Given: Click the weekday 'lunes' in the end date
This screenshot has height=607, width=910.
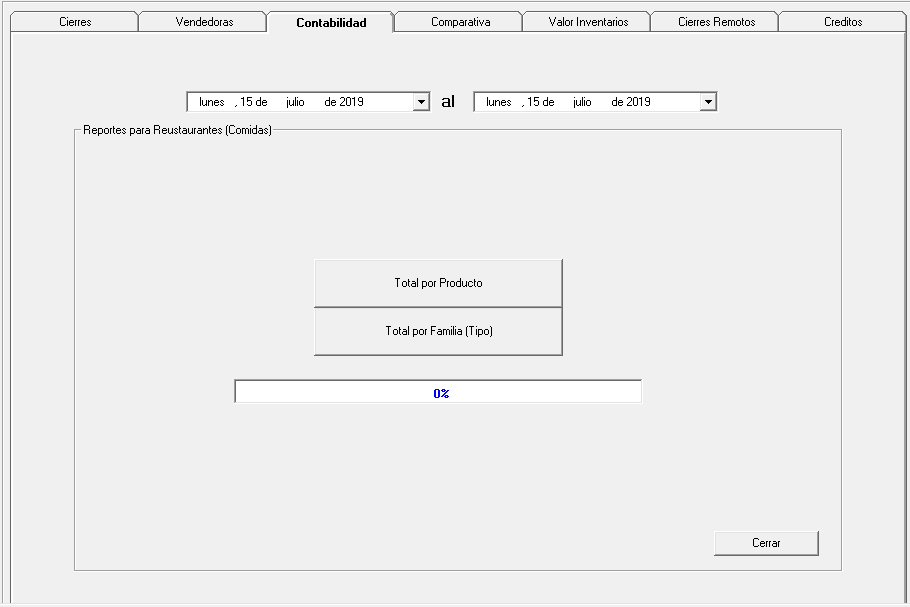Looking at the screenshot, I should (x=498, y=102).
